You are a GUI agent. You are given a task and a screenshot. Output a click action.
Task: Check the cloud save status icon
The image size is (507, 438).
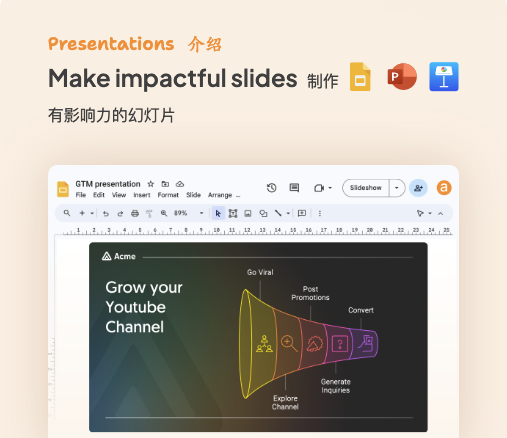point(180,184)
